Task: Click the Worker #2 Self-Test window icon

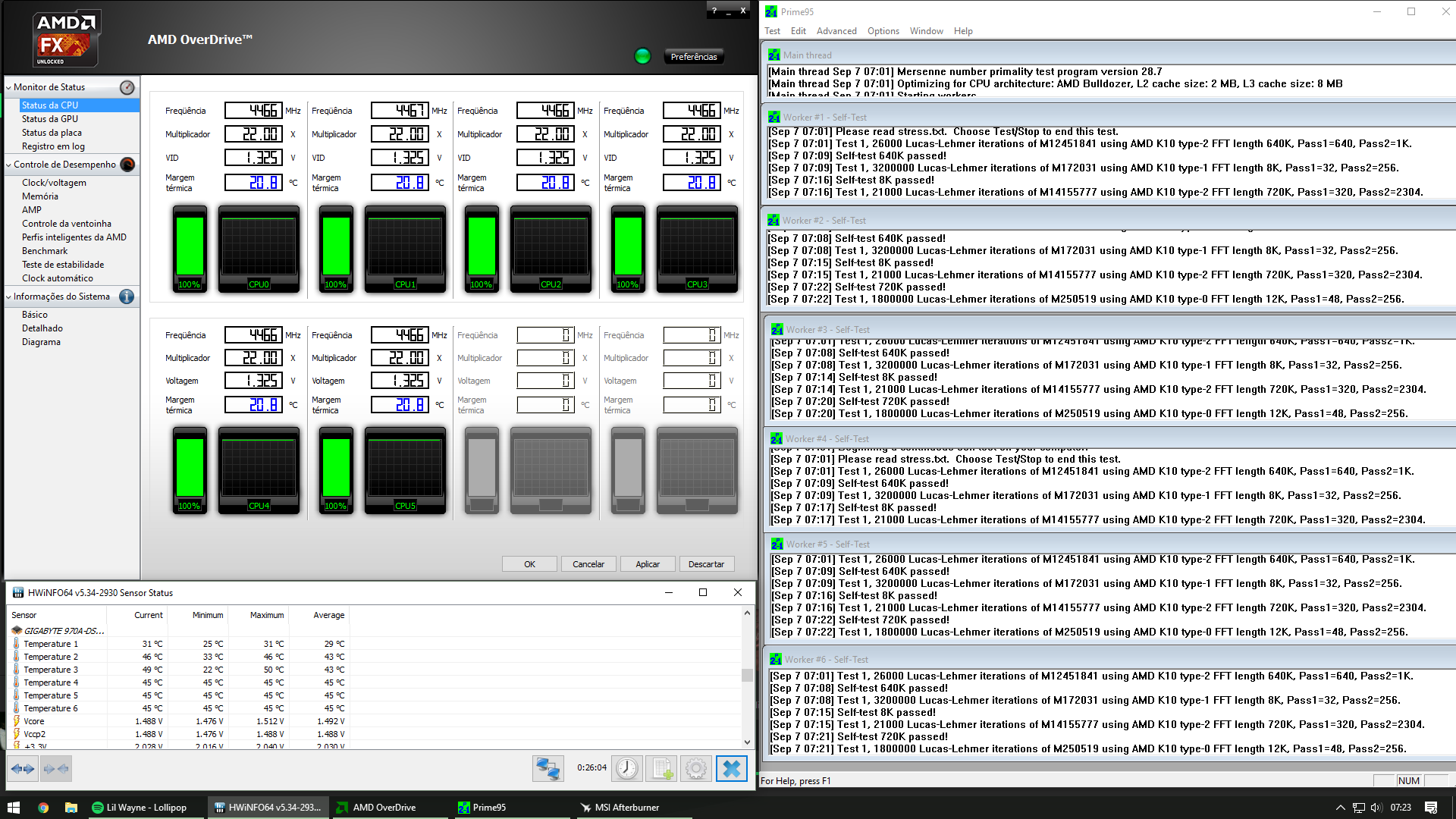Action: coord(773,221)
